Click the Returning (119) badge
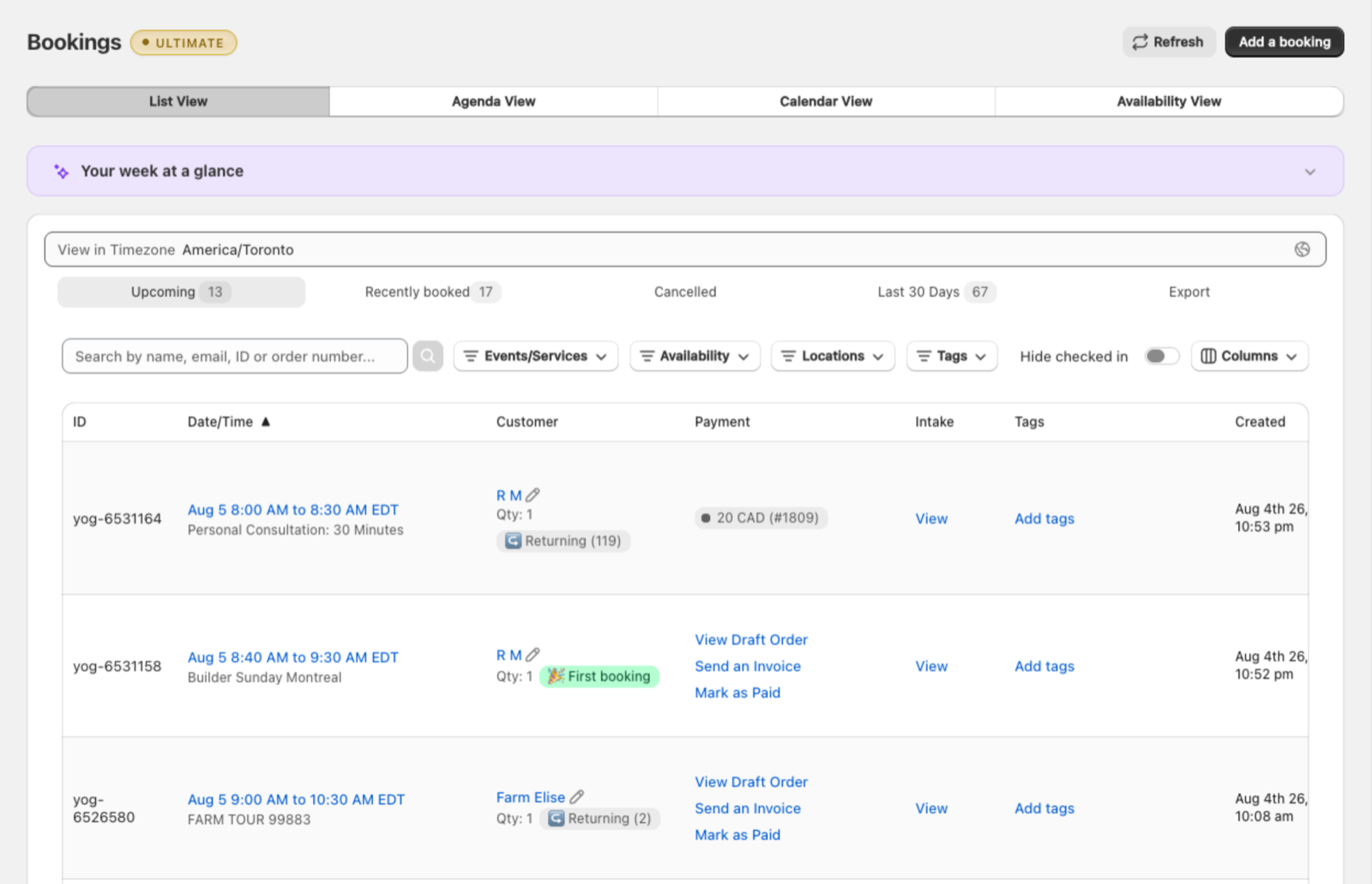 click(563, 541)
